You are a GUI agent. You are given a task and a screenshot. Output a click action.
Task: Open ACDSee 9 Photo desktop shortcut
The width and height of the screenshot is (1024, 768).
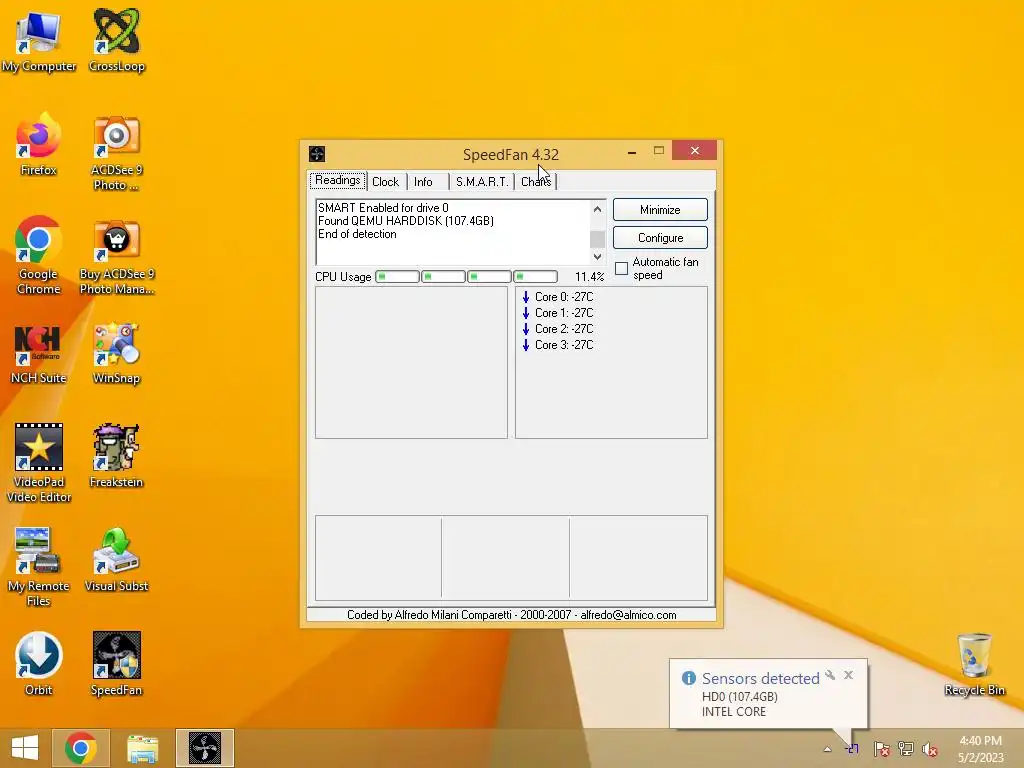point(116,153)
